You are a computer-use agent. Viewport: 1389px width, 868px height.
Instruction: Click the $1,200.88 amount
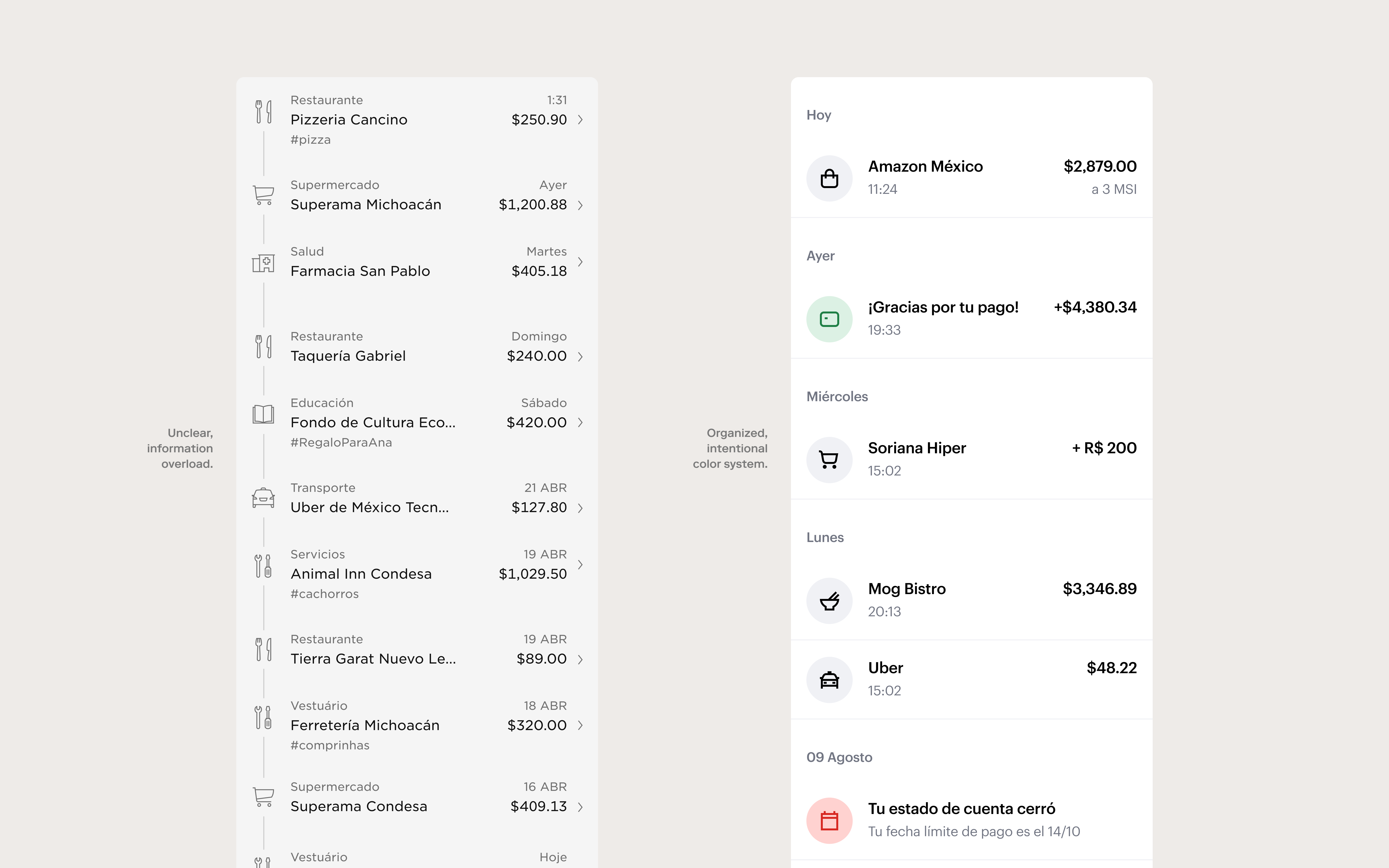tap(533, 205)
